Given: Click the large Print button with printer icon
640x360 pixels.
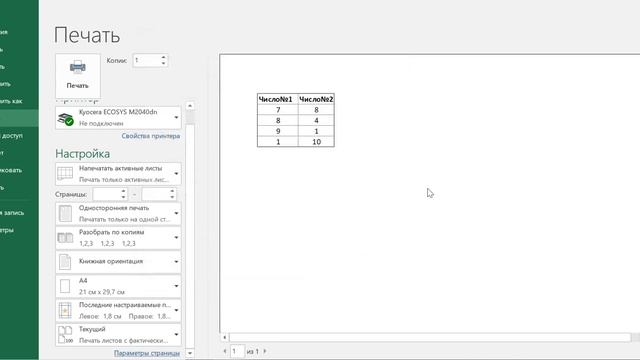Looking at the screenshot, I should [78, 76].
